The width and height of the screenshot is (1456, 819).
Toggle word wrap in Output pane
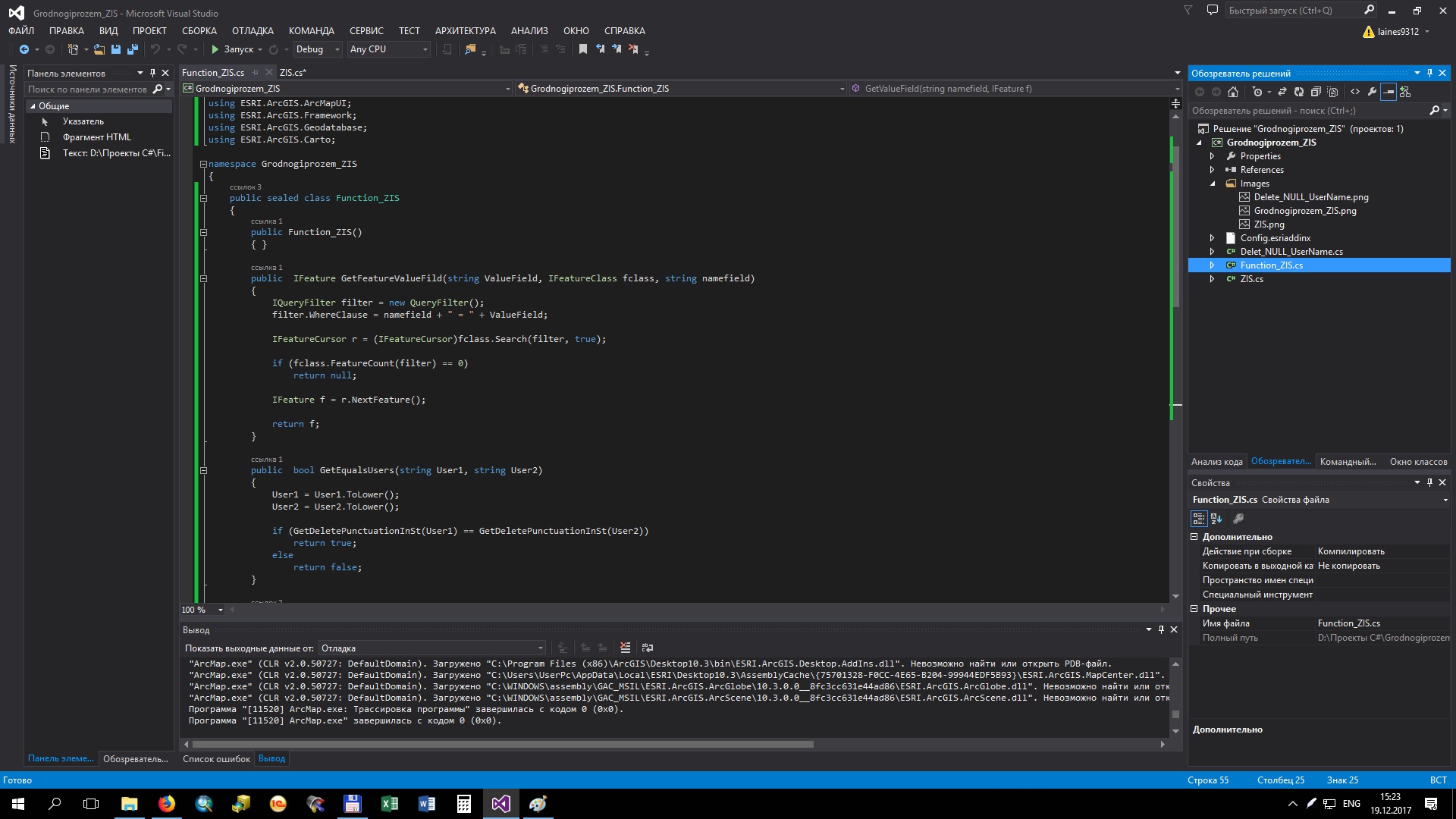(647, 648)
